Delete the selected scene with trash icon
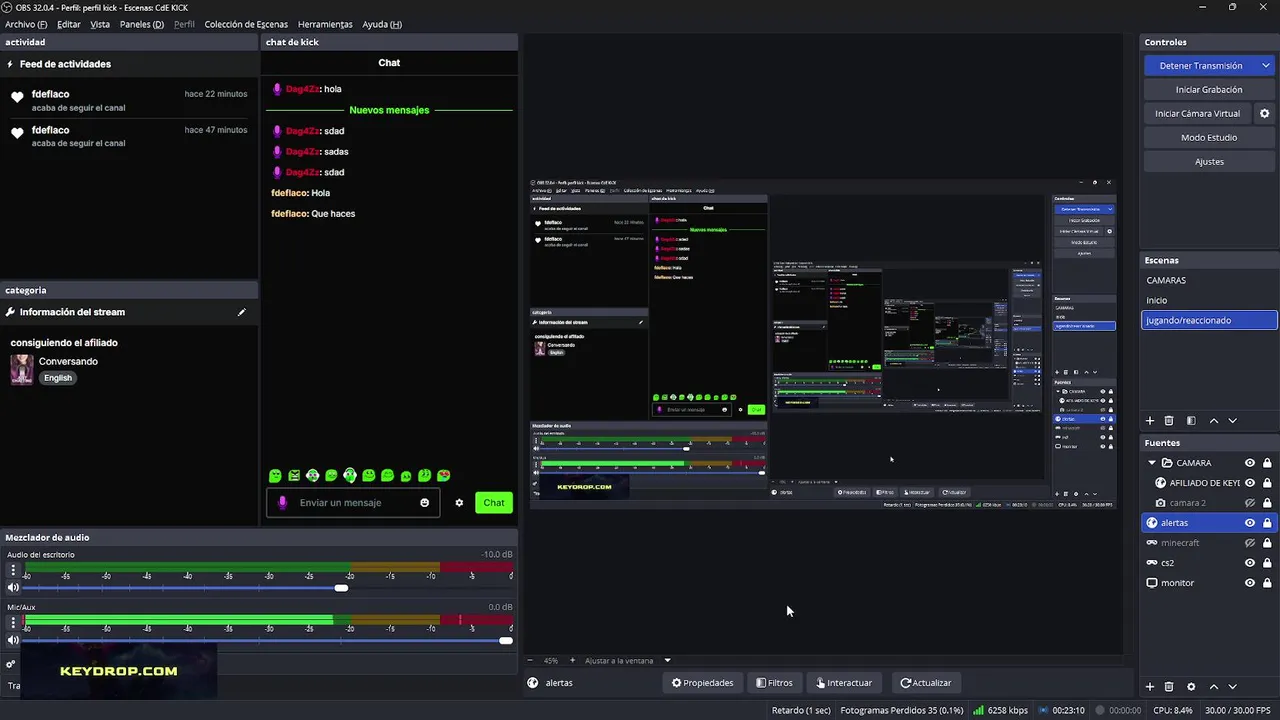Image resolution: width=1280 pixels, height=720 pixels. [1169, 421]
